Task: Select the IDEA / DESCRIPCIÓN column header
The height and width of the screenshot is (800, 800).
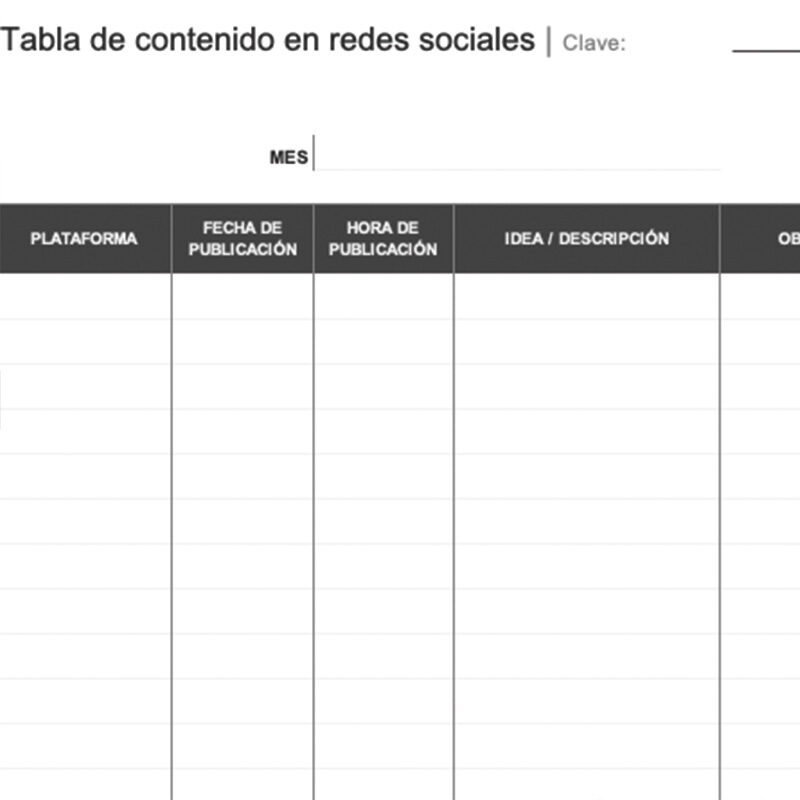Action: [586, 239]
